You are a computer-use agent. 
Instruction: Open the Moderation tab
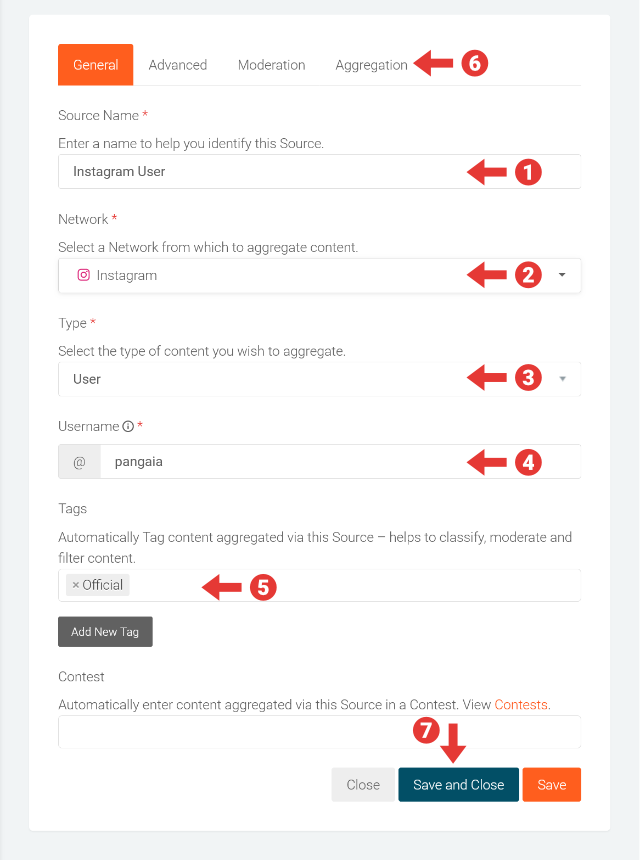click(271, 64)
